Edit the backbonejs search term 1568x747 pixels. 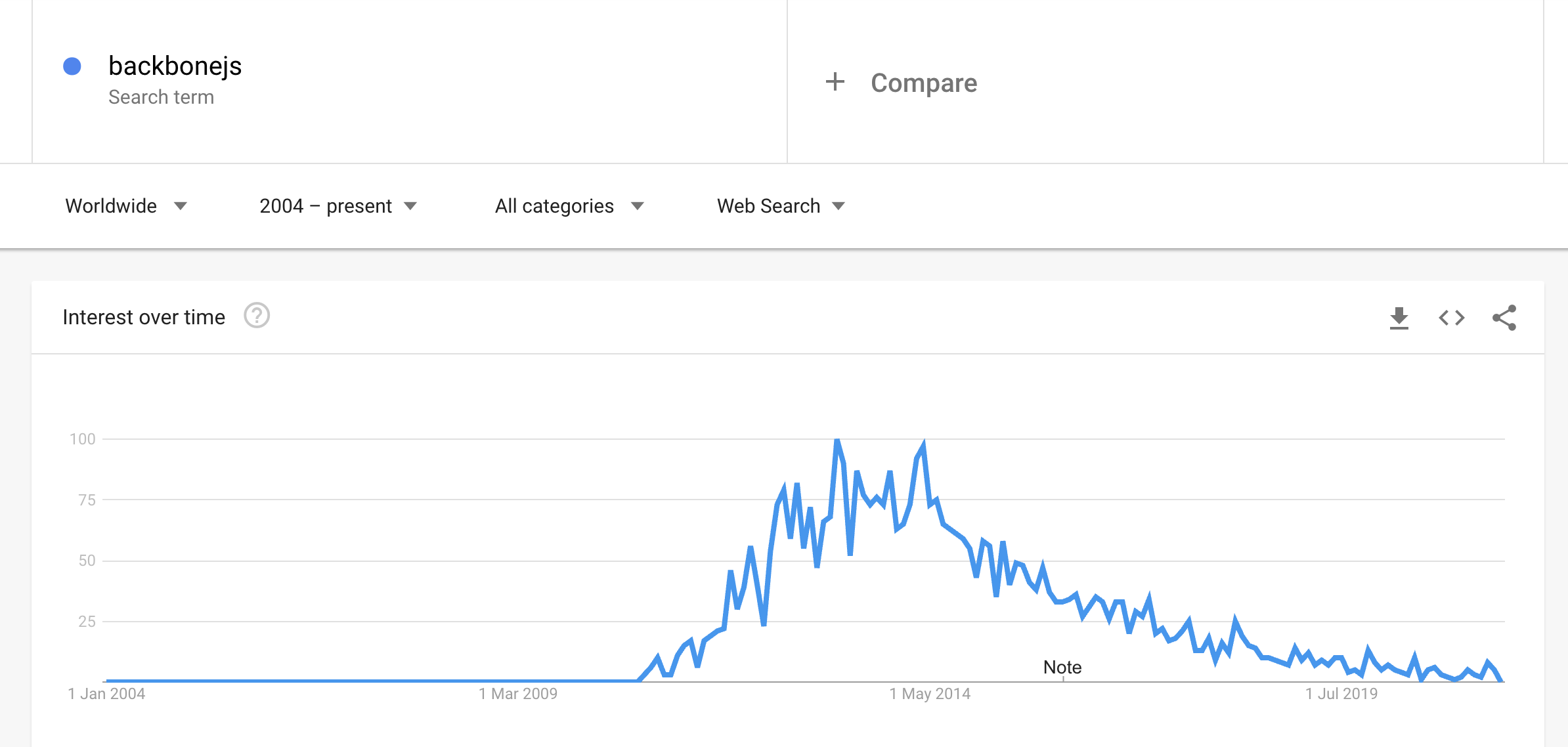point(175,66)
